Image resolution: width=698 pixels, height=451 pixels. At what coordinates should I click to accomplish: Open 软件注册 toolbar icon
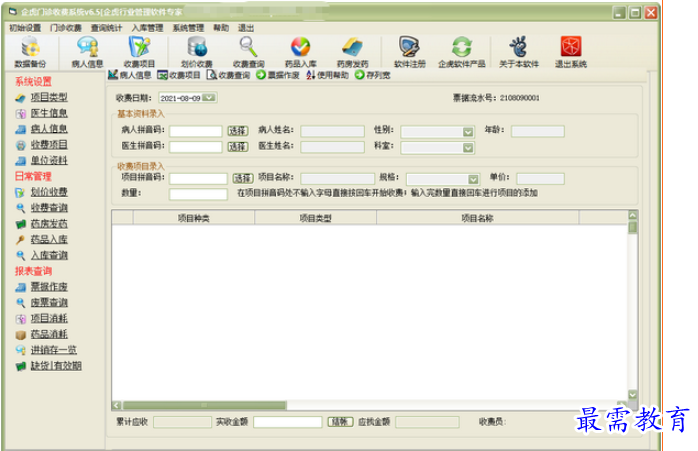410,52
